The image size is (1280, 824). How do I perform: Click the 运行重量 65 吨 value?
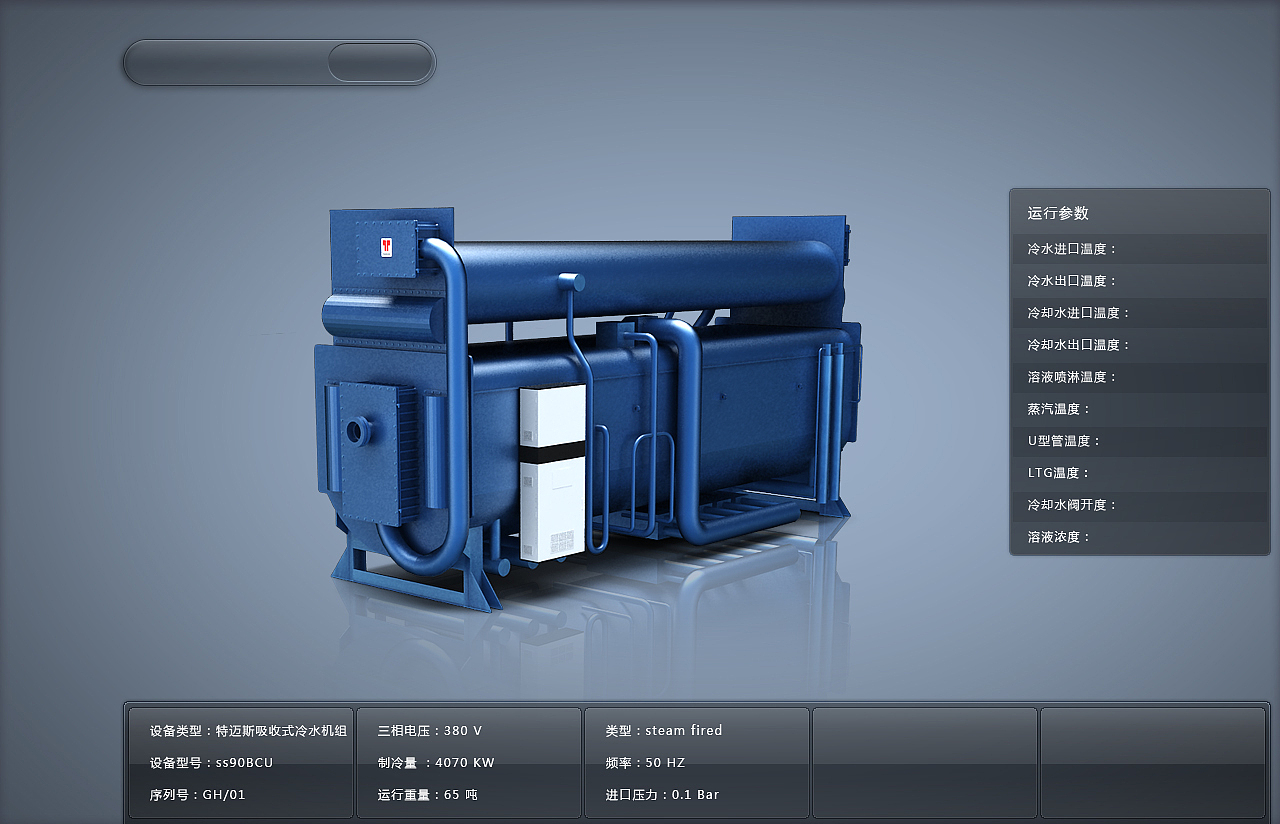(x=428, y=795)
